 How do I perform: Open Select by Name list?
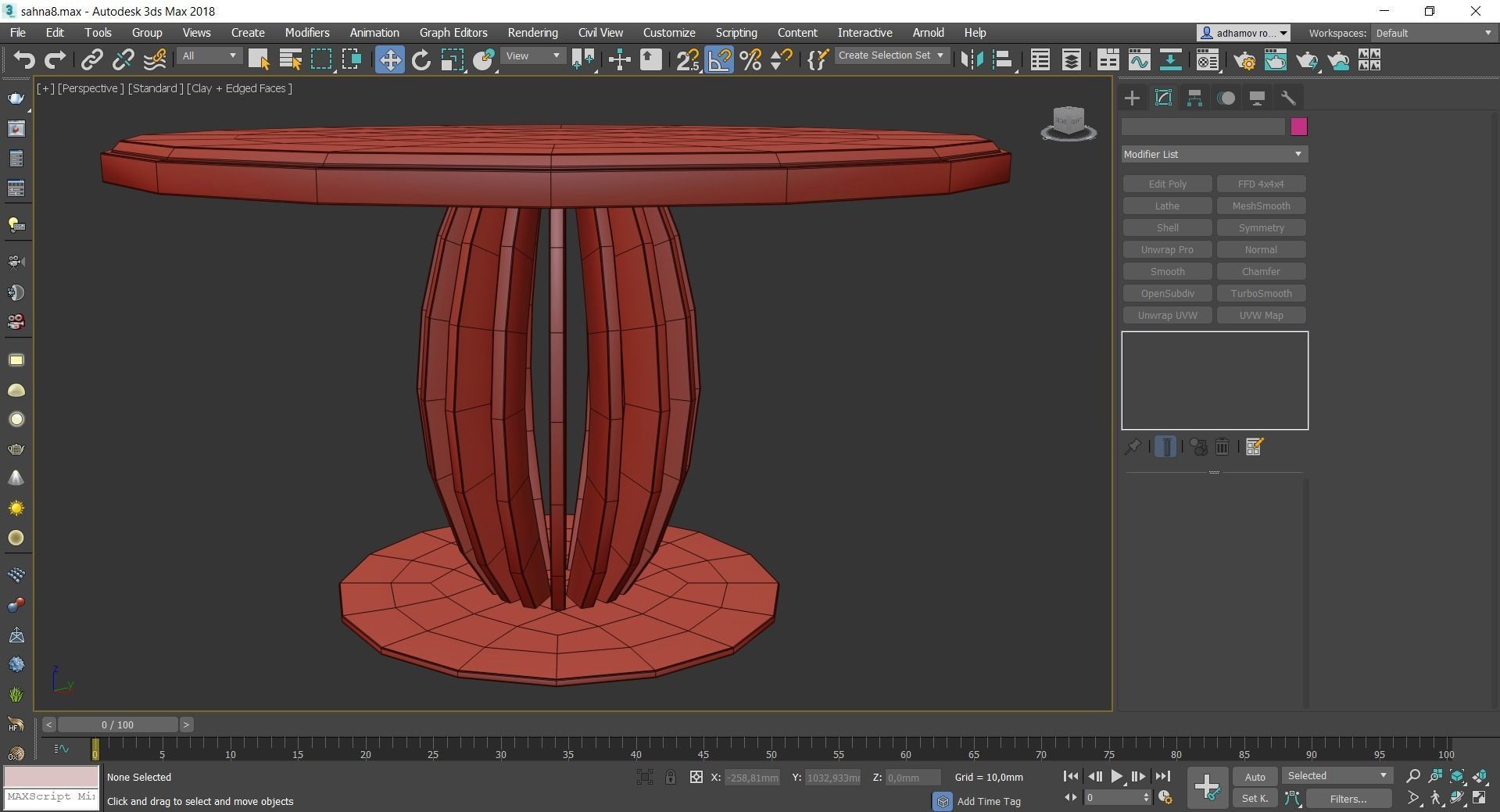(290, 59)
